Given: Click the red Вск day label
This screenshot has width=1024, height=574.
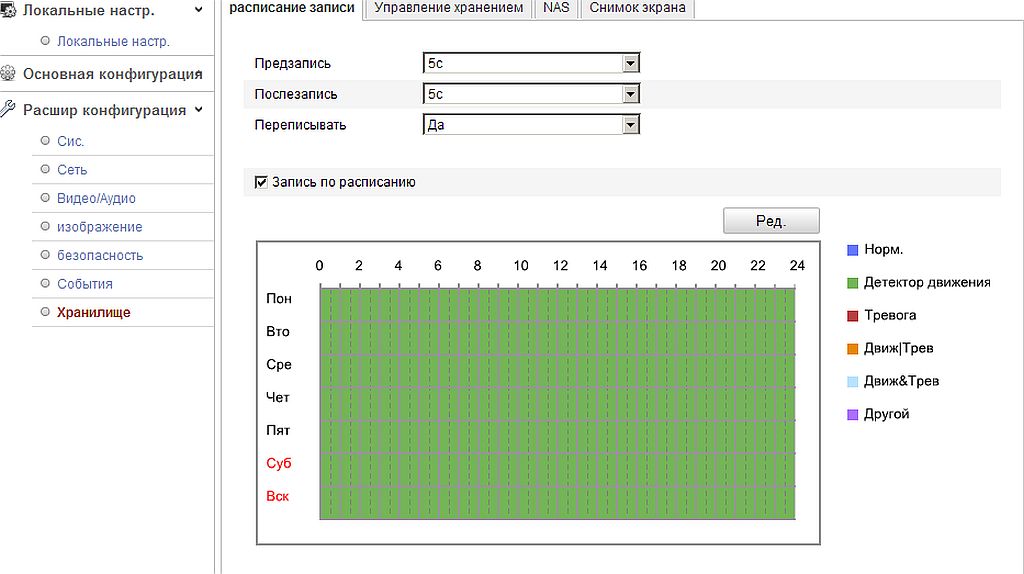Looking at the screenshot, I should point(278,496).
